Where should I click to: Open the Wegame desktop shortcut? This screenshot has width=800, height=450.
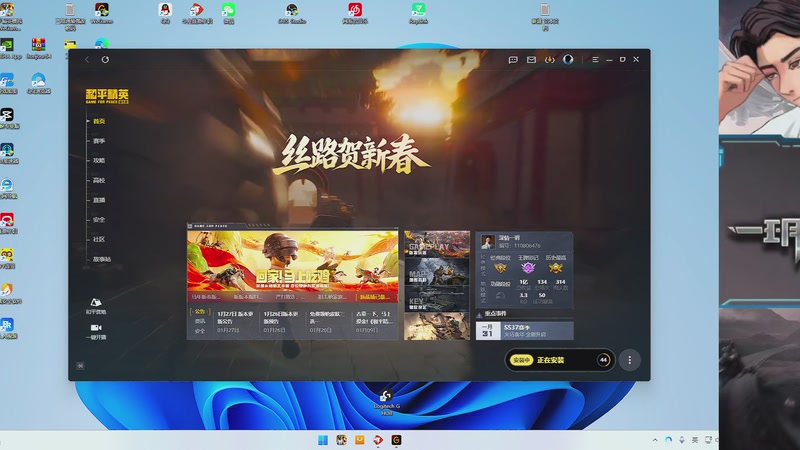(x=102, y=13)
